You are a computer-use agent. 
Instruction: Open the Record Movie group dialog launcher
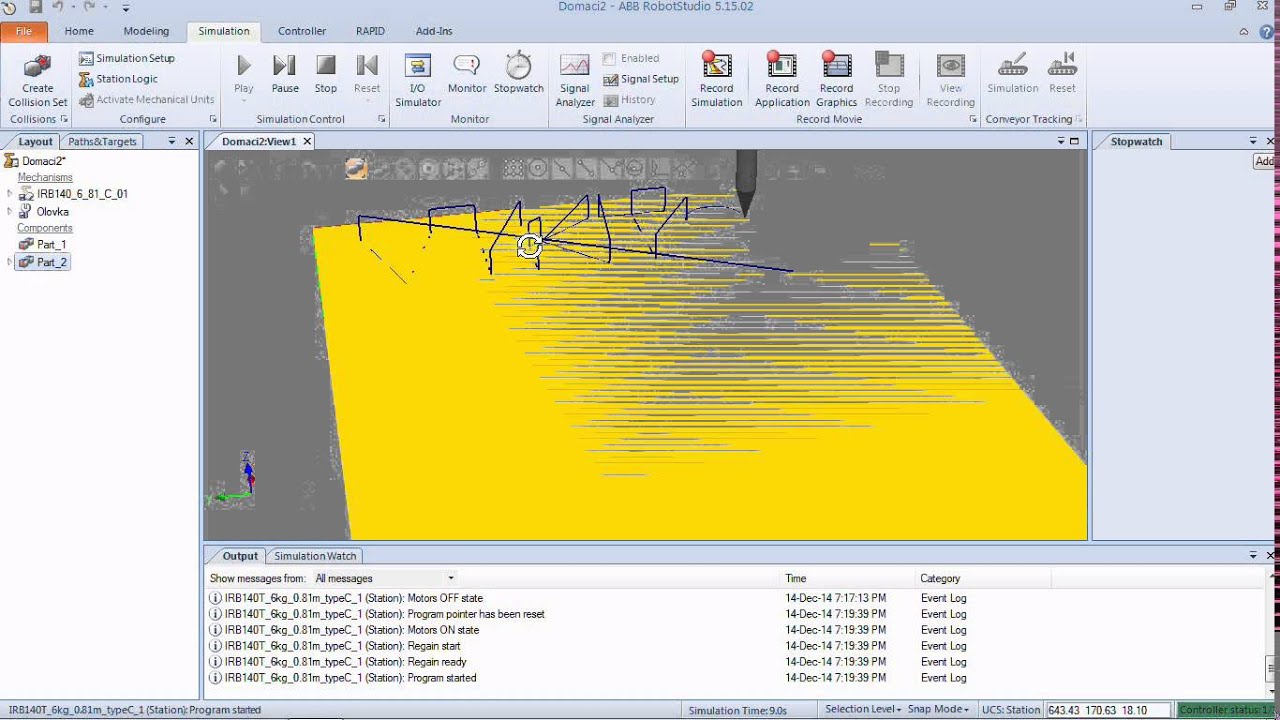coord(973,119)
